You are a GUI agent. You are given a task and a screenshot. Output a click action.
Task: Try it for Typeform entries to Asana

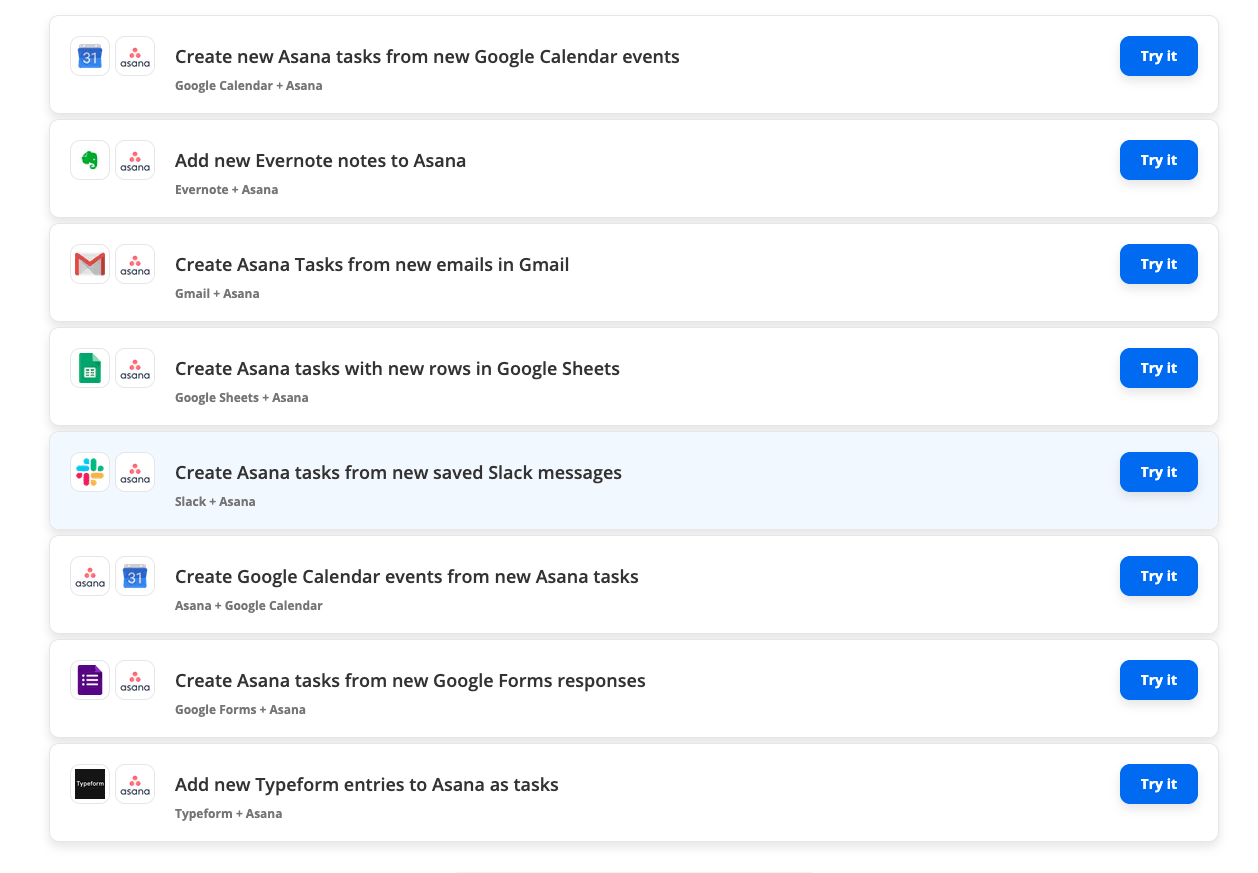1158,784
